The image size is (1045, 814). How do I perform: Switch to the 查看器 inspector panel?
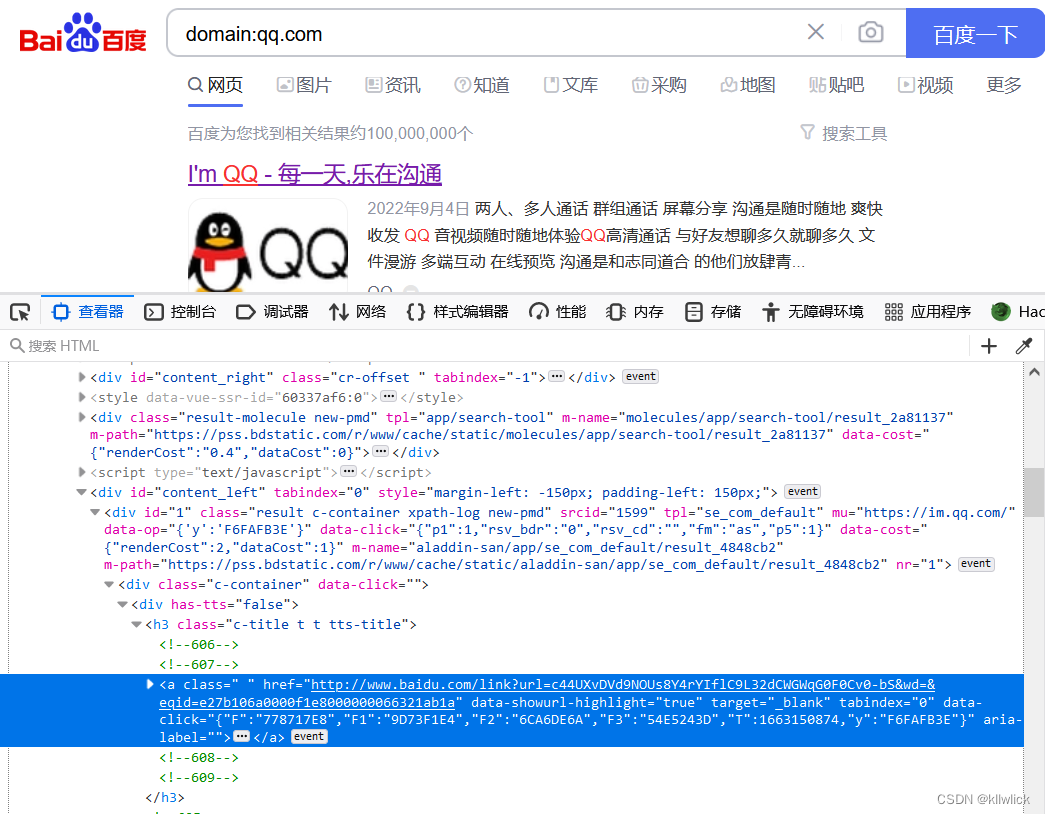pos(88,312)
